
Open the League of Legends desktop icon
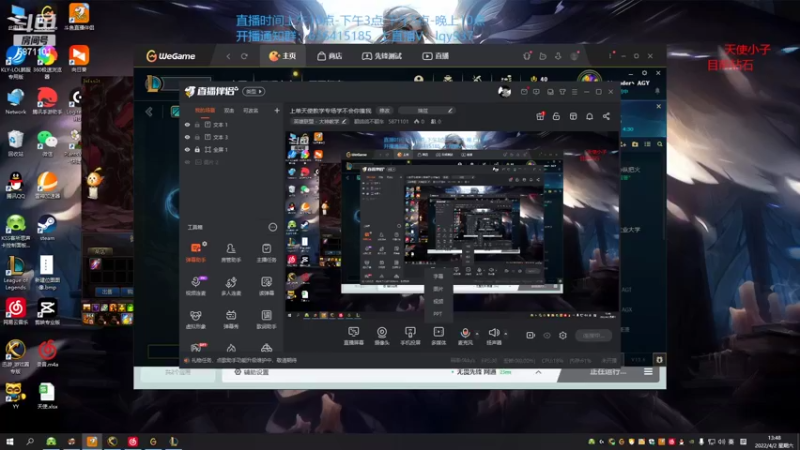tap(15, 273)
